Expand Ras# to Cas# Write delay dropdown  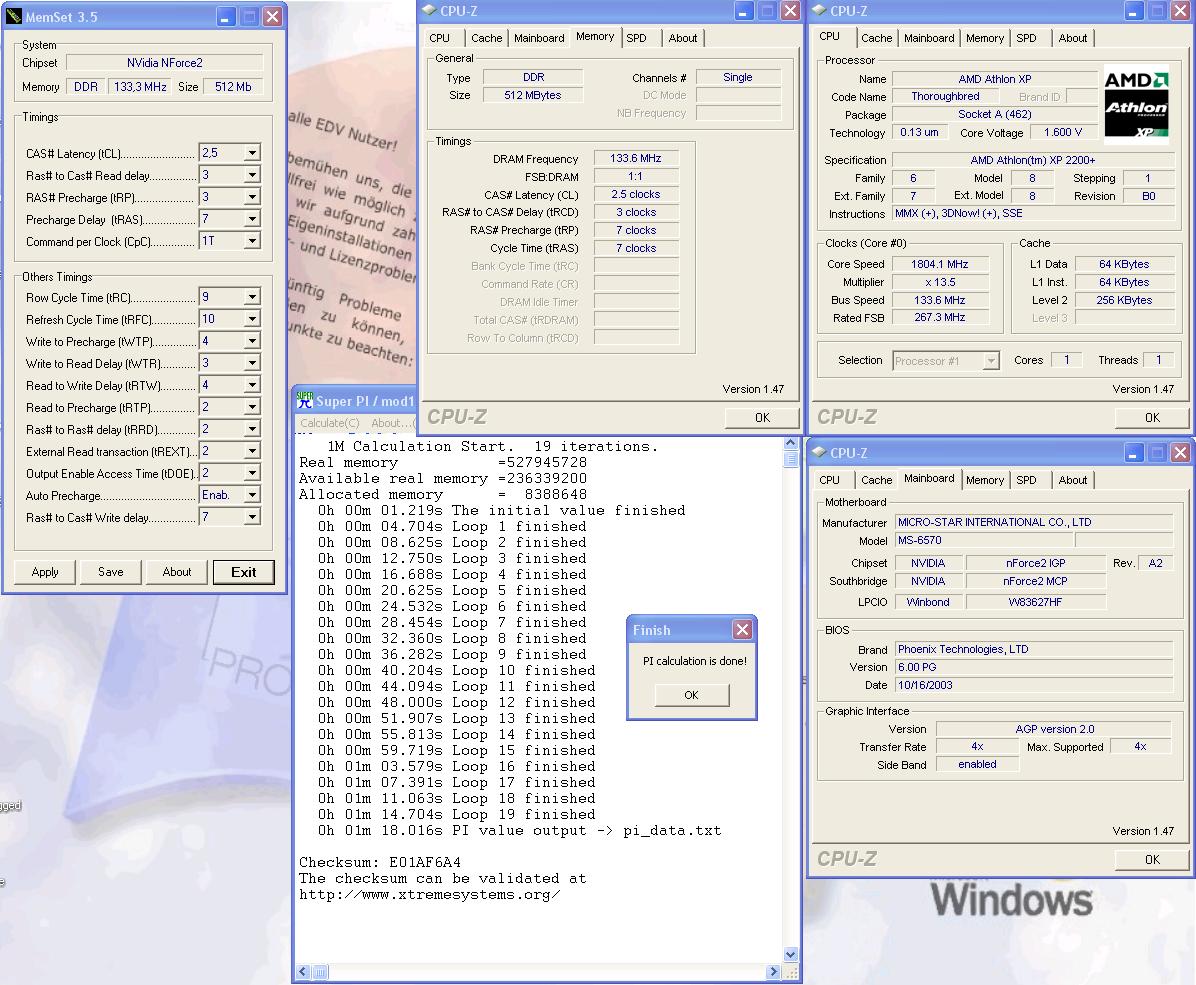252,517
